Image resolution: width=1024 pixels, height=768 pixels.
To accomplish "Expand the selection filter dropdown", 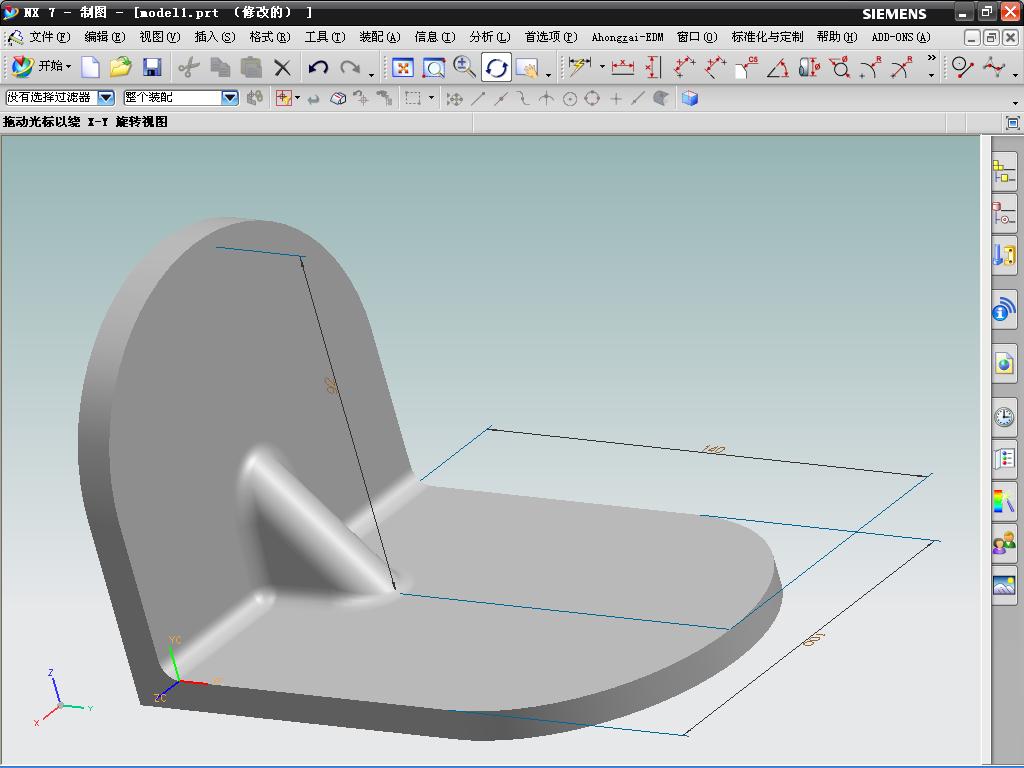I will (106, 98).
